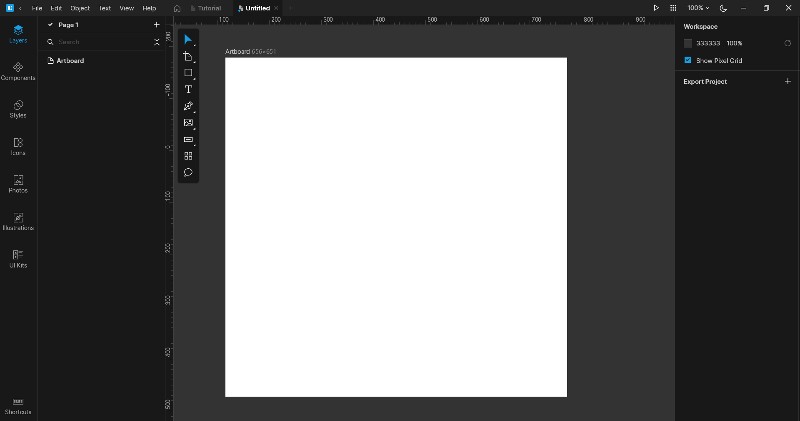Open the Styles sidebar panel

[18, 109]
